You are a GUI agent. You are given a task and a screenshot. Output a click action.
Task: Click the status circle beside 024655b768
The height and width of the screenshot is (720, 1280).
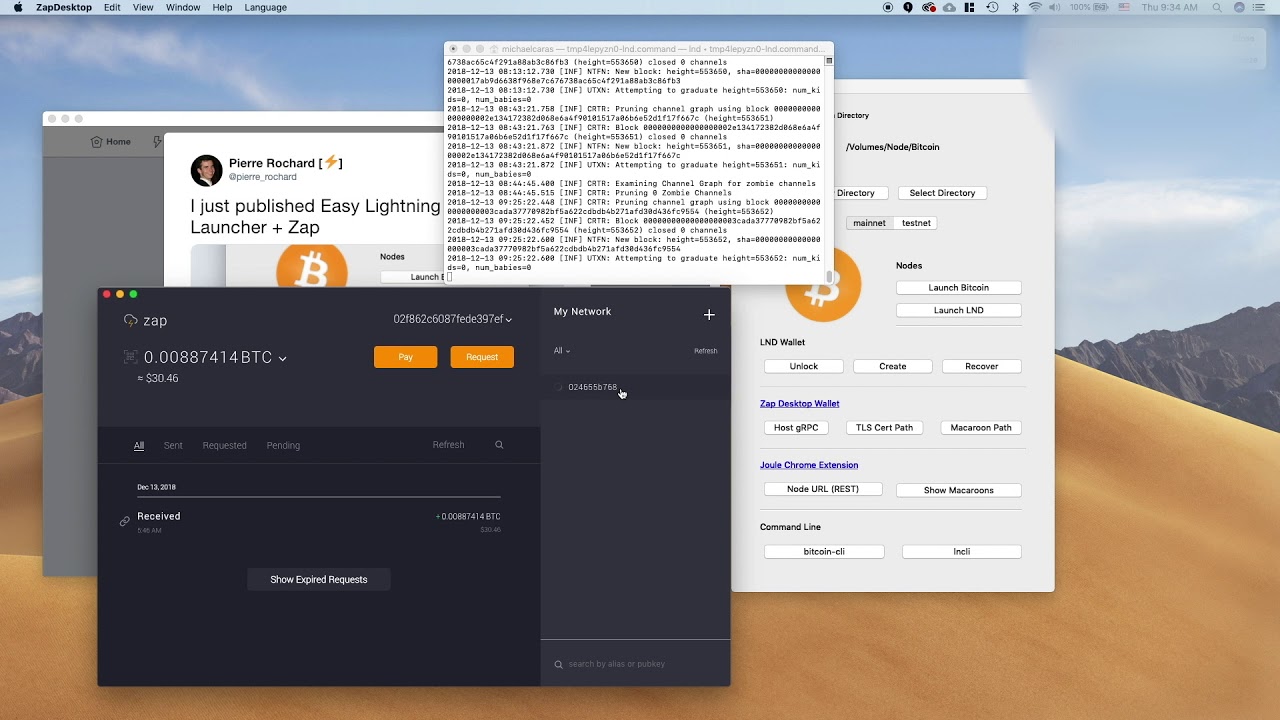tap(559, 387)
